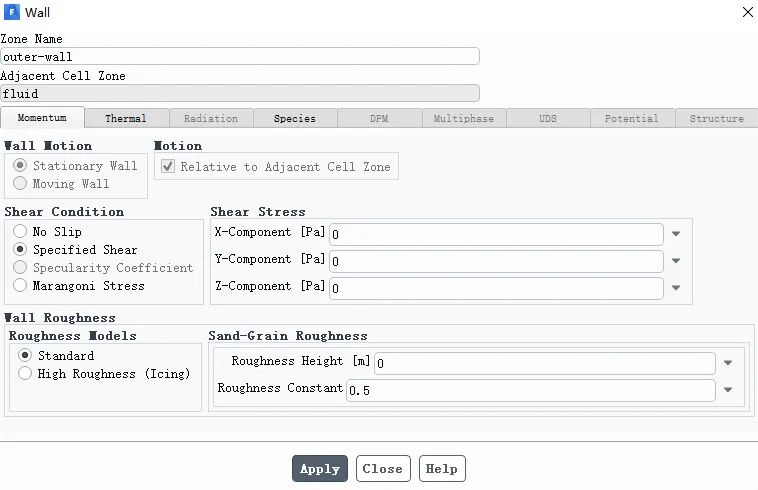The width and height of the screenshot is (758, 490).
Task: Open the Roughness Constant dropdown arrow
Action: pos(728,390)
